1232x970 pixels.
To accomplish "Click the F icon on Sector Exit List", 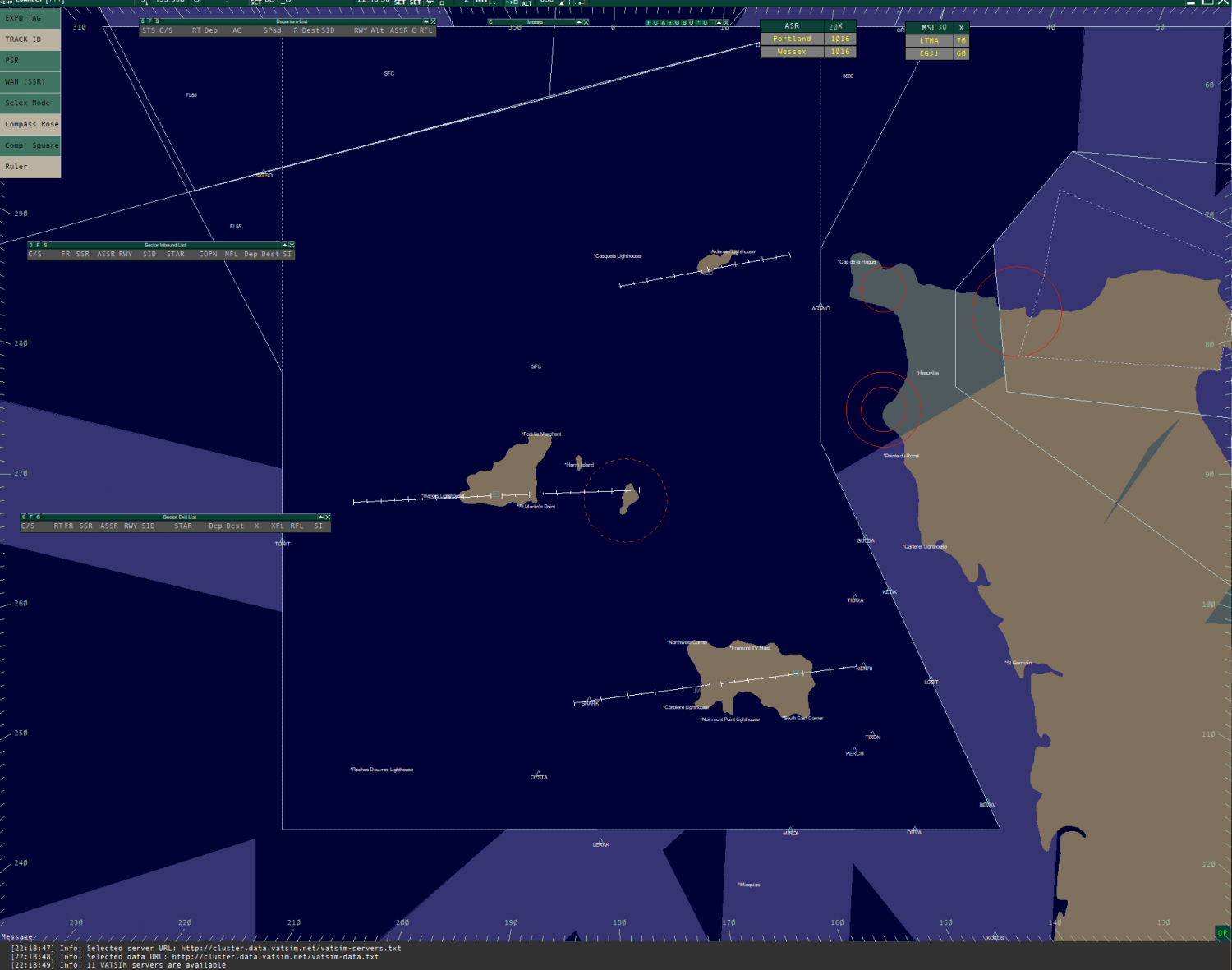I will (31, 517).
